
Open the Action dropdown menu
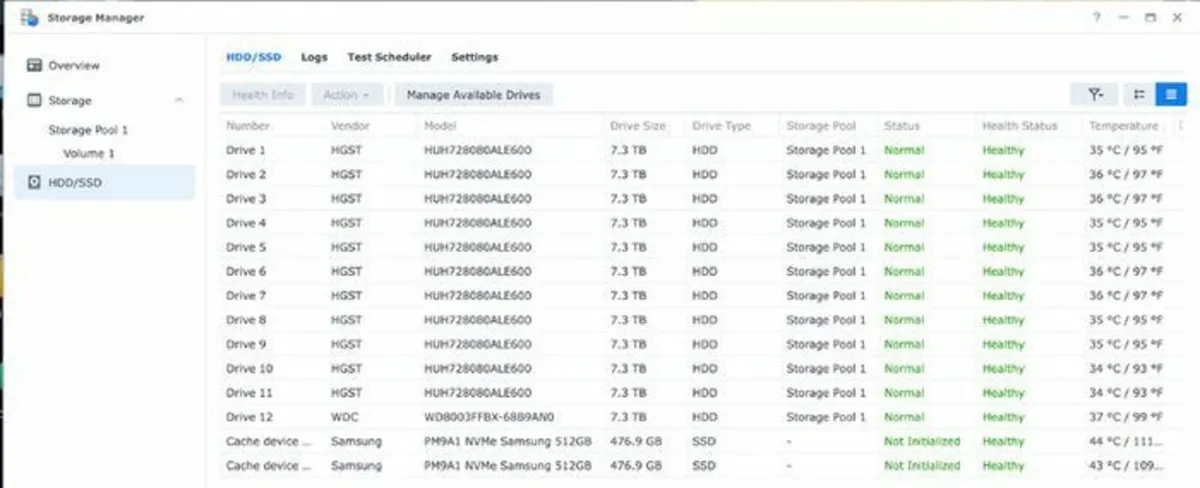click(346, 95)
